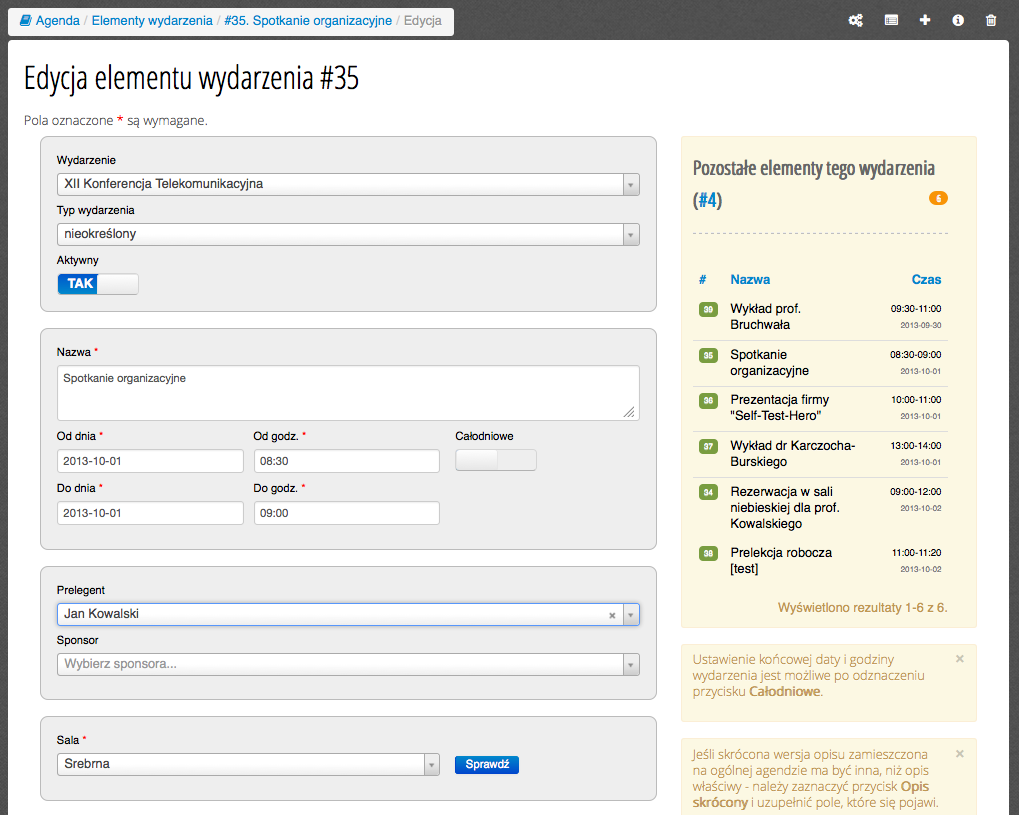
Task: Click the green badge 38 in elements list
Action: point(708,554)
